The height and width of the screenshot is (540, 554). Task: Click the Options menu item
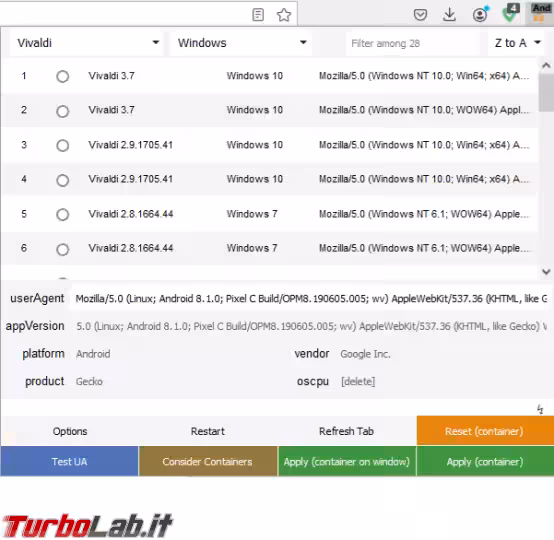[70, 431]
